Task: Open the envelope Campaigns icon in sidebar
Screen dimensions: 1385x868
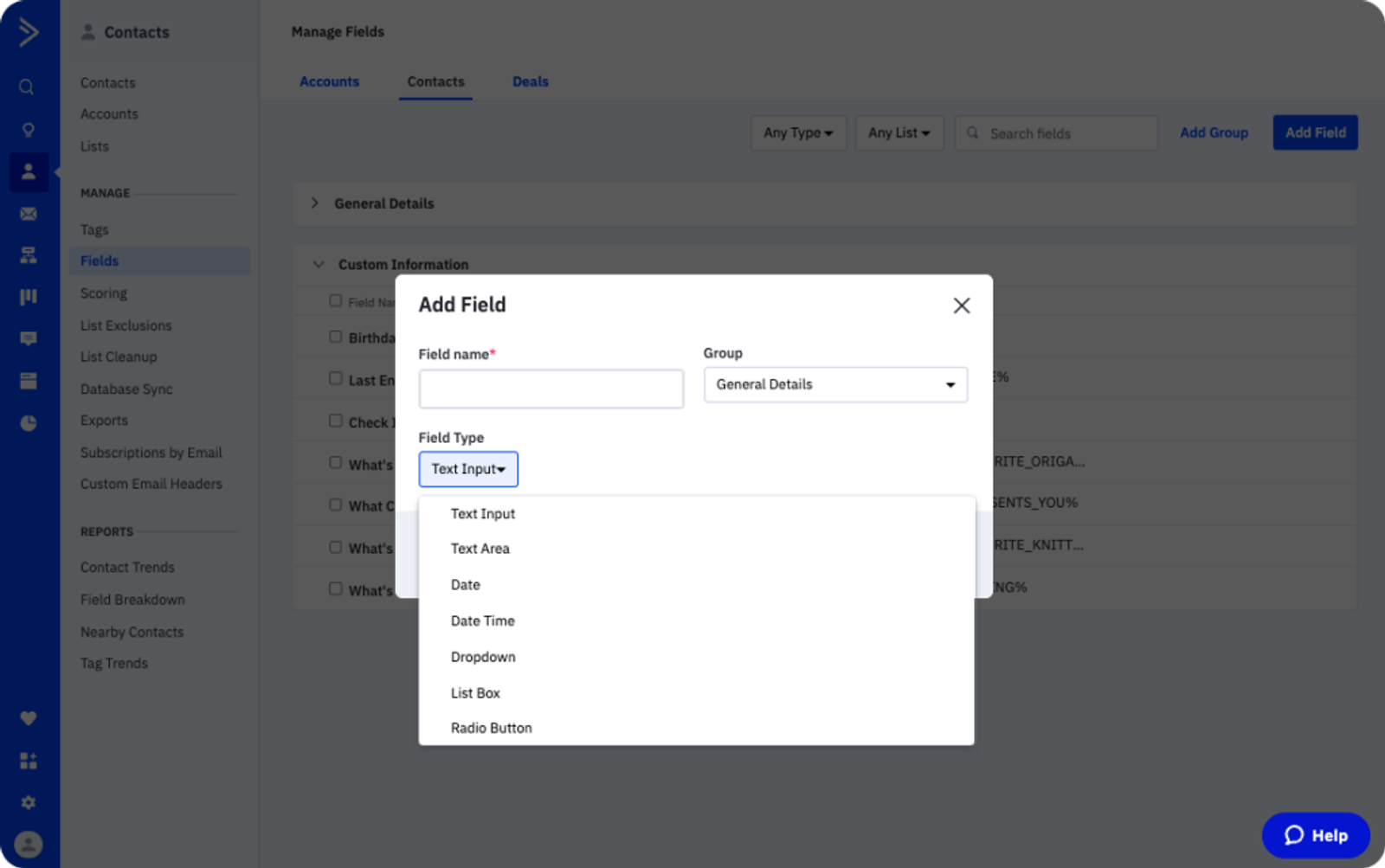Action: [28, 214]
